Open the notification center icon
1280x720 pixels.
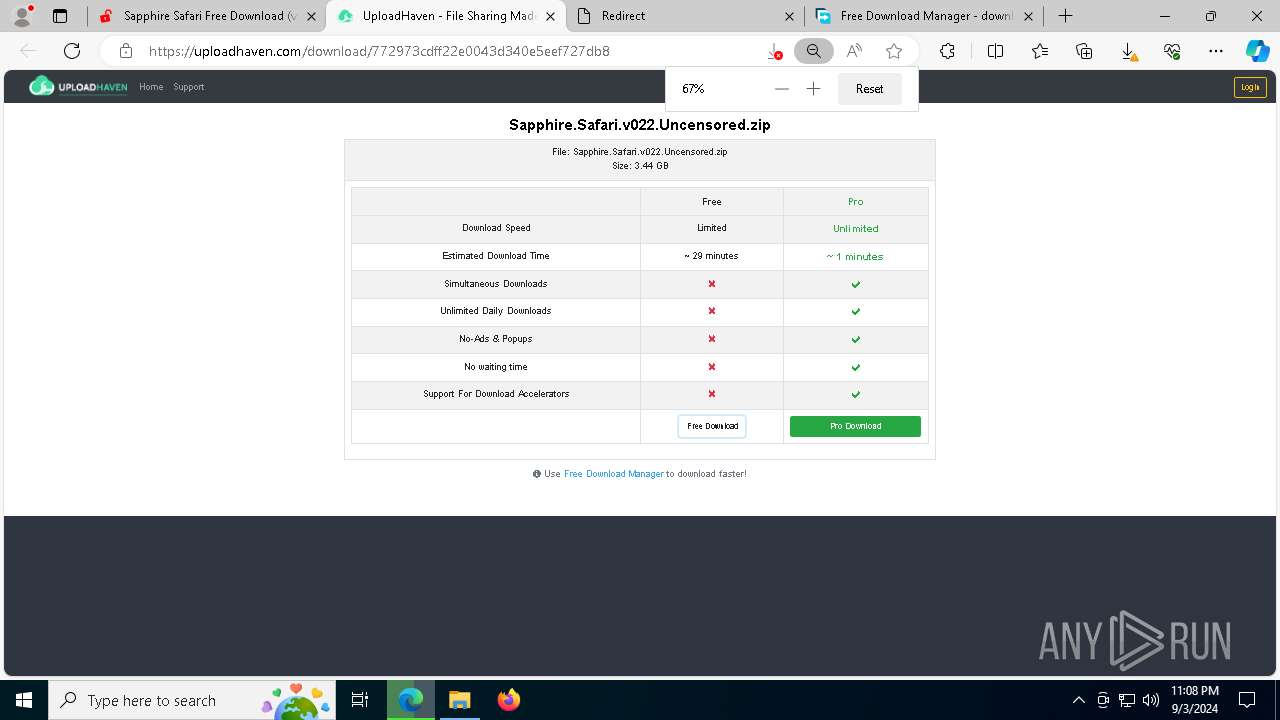click(x=1247, y=700)
